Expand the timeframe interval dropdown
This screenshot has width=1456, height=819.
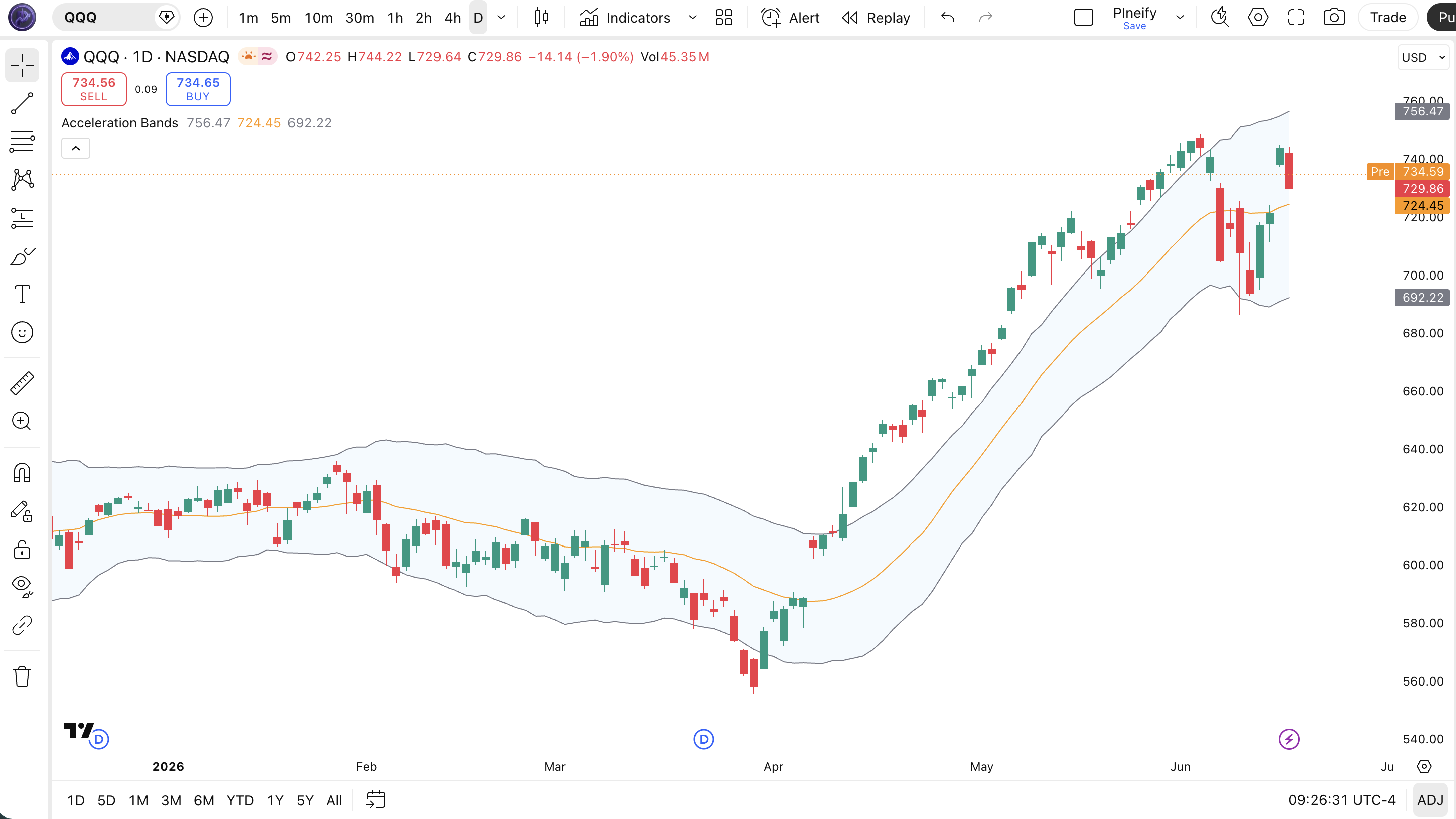501,18
